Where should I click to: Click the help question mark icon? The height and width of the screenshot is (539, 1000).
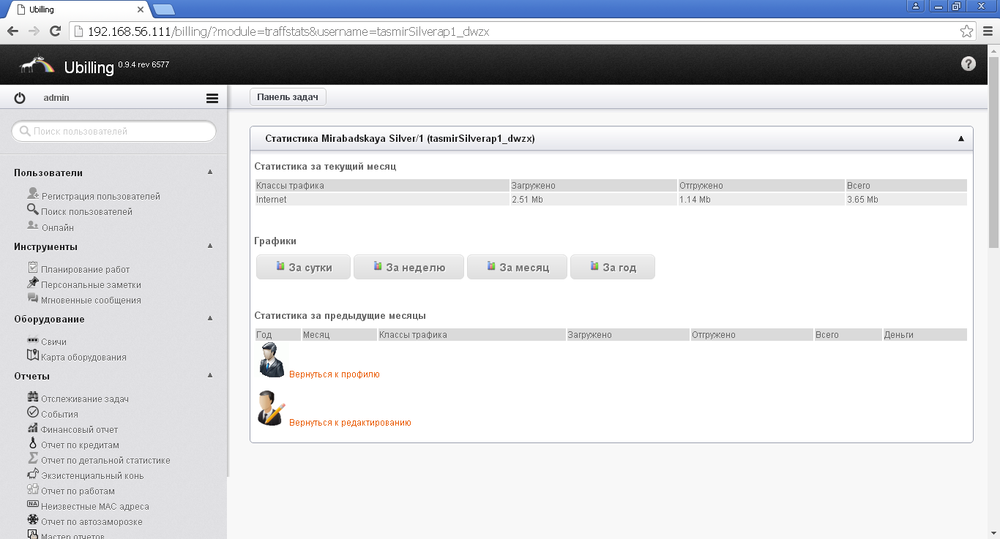pyautogui.click(x=967, y=64)
